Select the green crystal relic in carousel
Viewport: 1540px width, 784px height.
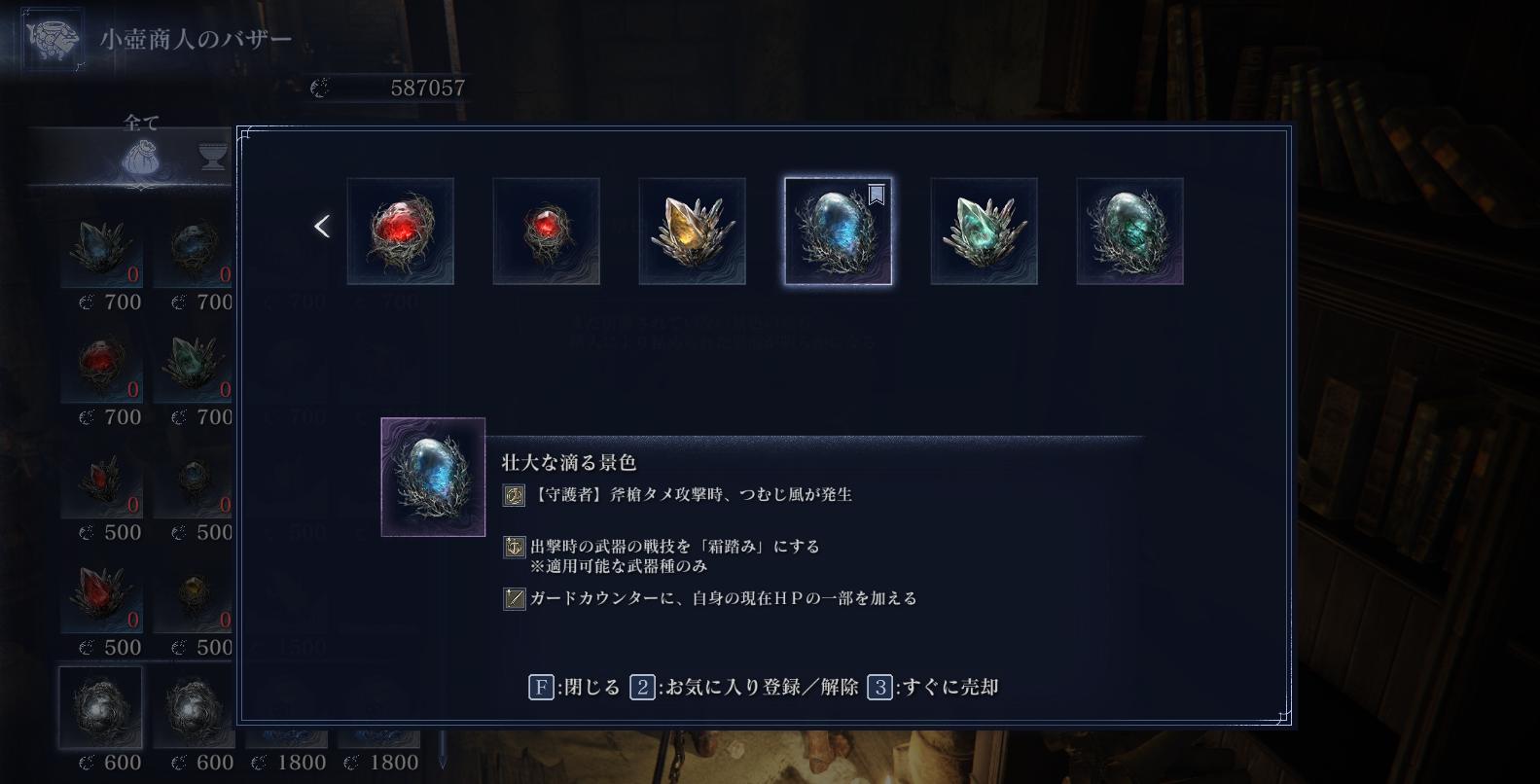[984, 232]
